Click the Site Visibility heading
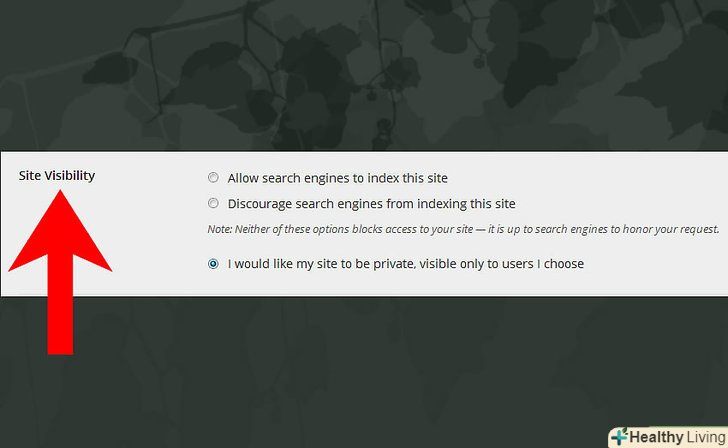Screen dimensions: 728x448 [x=57, y=175]
